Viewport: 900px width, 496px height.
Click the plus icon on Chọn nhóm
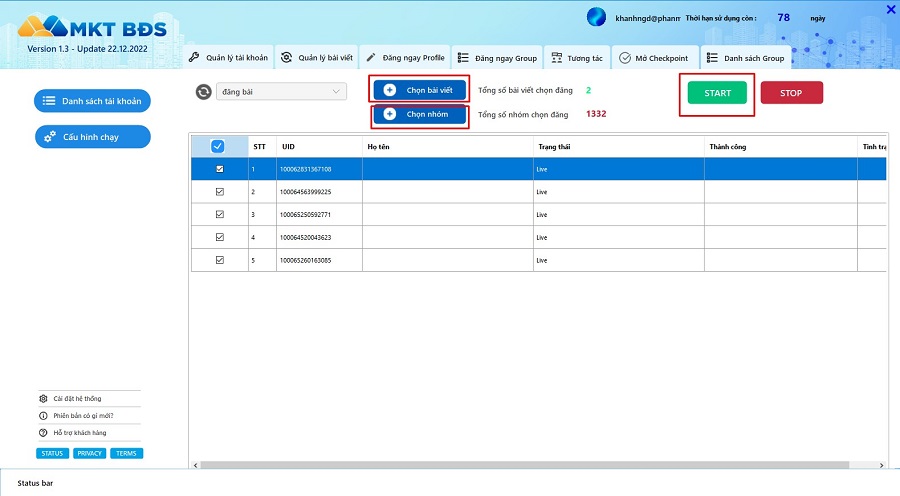tap(390, 114)
